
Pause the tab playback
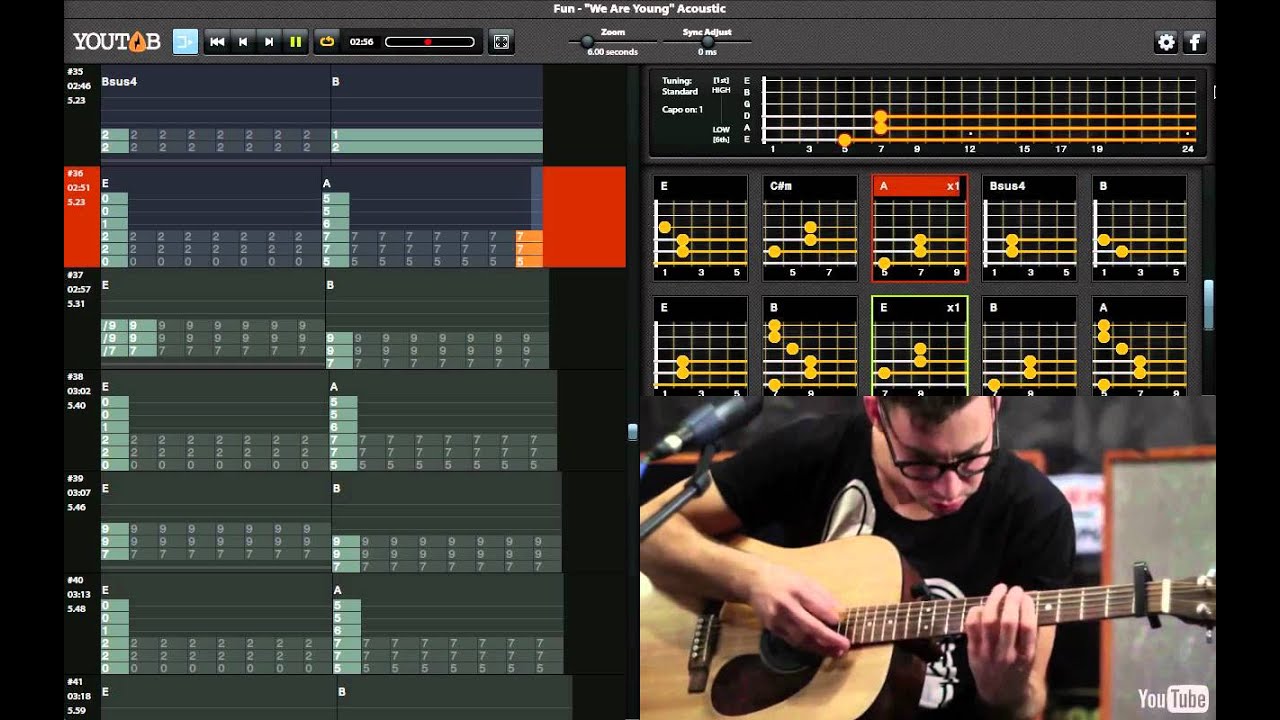[295, 42]
